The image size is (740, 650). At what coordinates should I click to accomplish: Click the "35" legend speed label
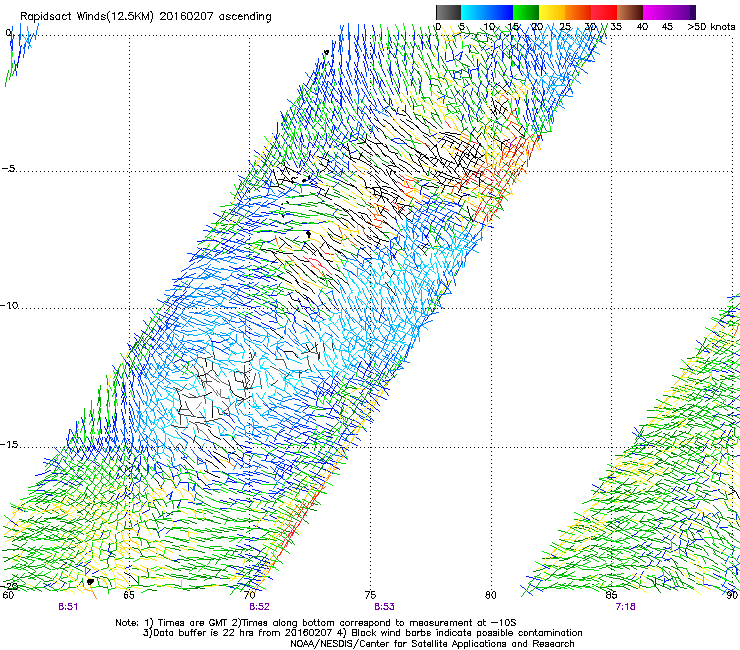pyautogui.click(x=616, y=27)
